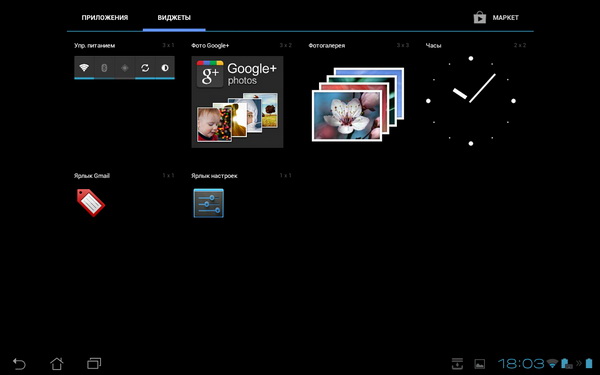Toggle brightness in the power control widget
600x375 pixels.
[165, 68]
